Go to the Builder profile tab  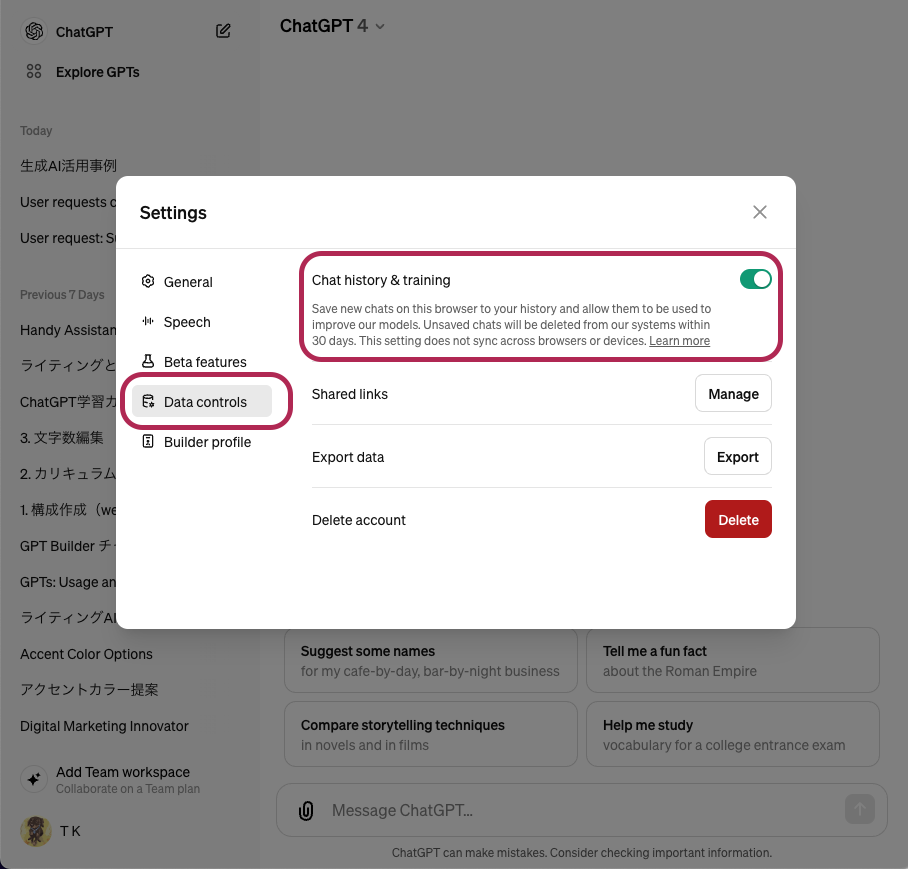202,442
